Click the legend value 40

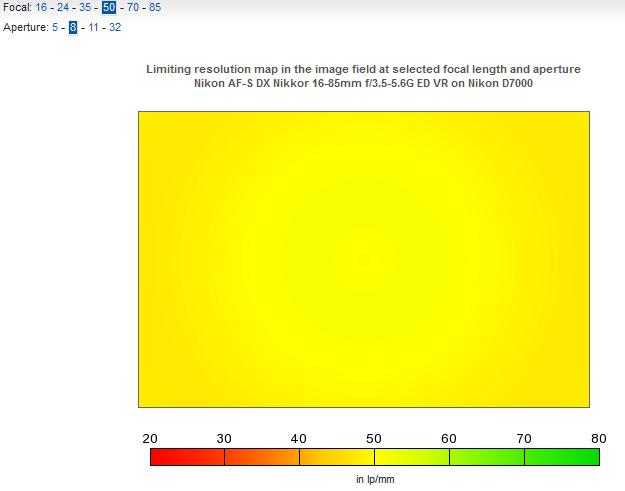[x=299, y=438]
